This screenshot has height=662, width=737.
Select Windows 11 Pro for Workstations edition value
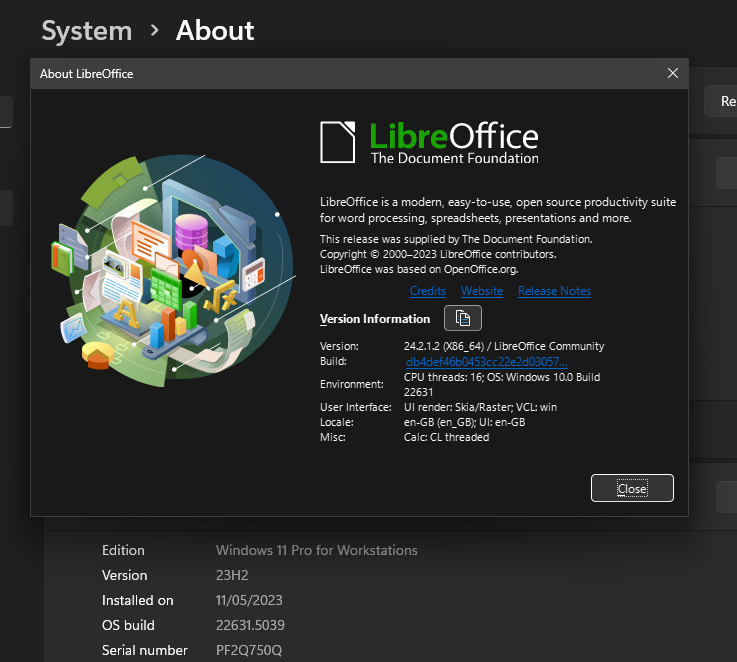click(316, 551)
